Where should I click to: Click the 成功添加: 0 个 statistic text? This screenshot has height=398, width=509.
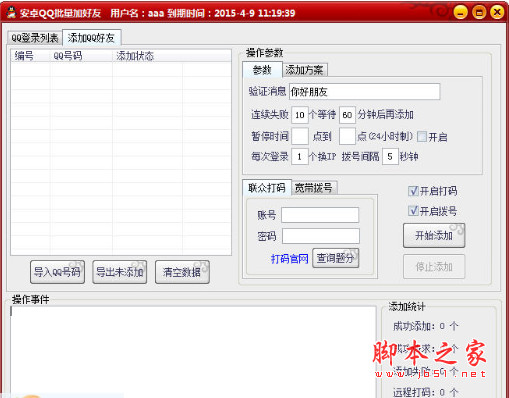tap(426, 326)
